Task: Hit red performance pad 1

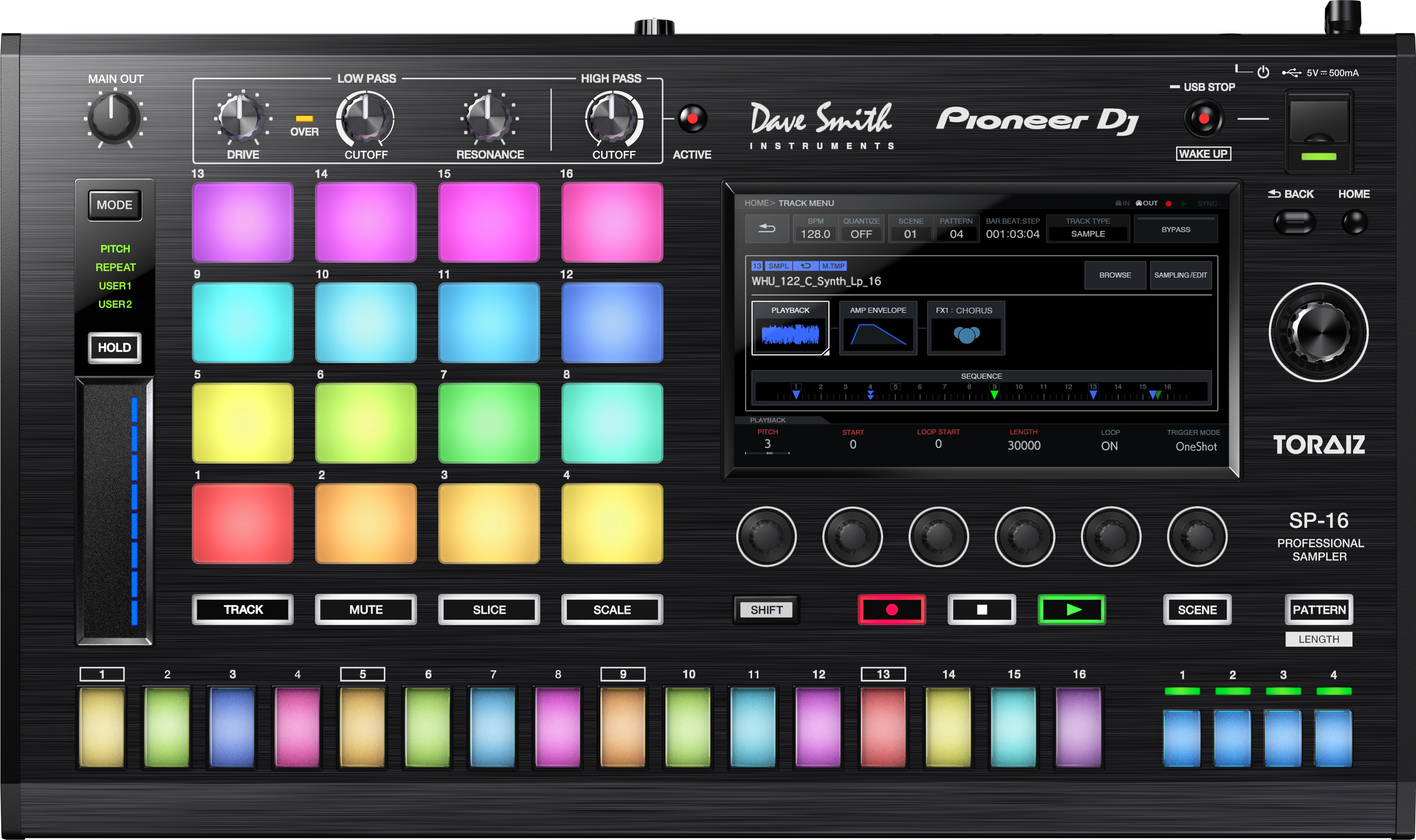Action: 243,523
